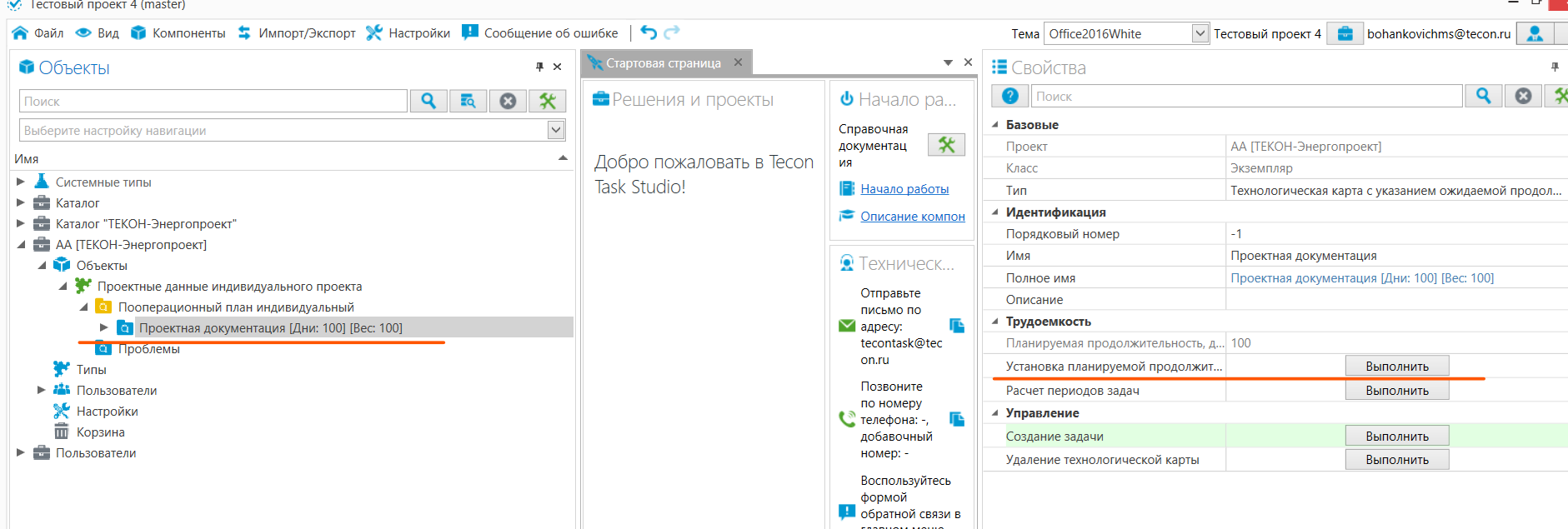This screenshot has height=529, width=1568.
Task: Open the Импорт/Экспорт menu
Action: coord(297,33)
